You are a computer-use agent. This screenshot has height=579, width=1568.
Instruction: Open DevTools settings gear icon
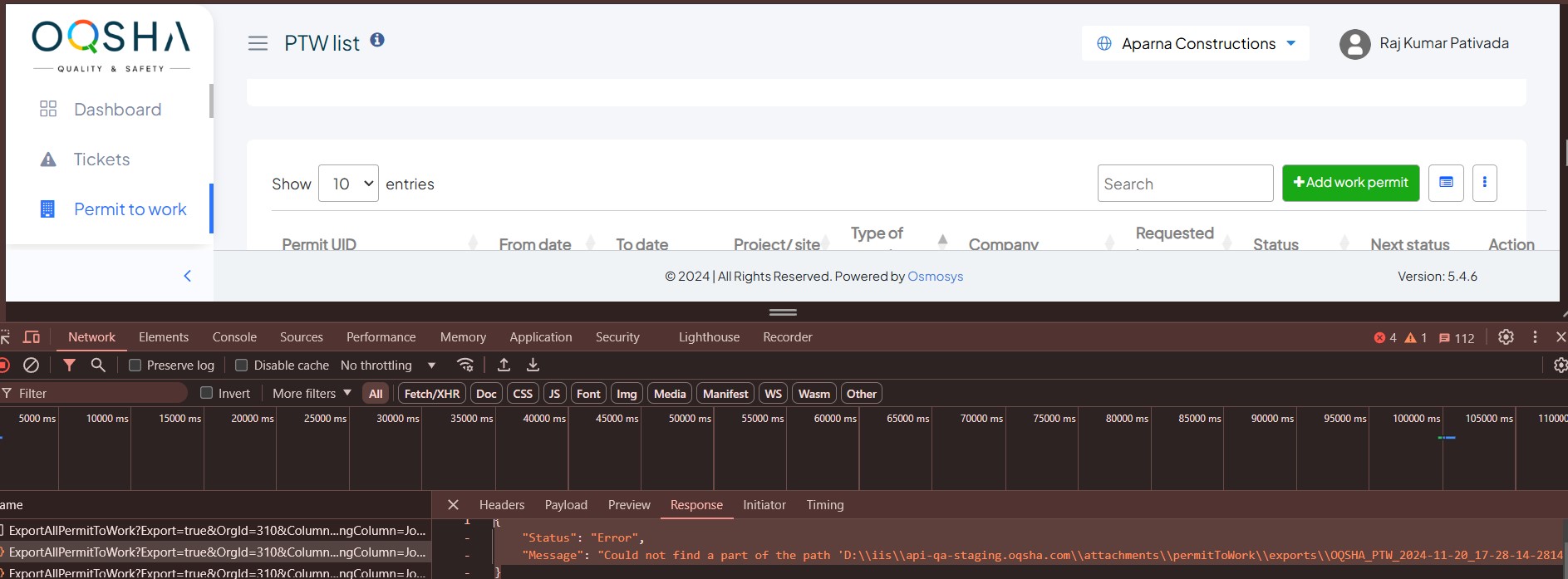1506,337
